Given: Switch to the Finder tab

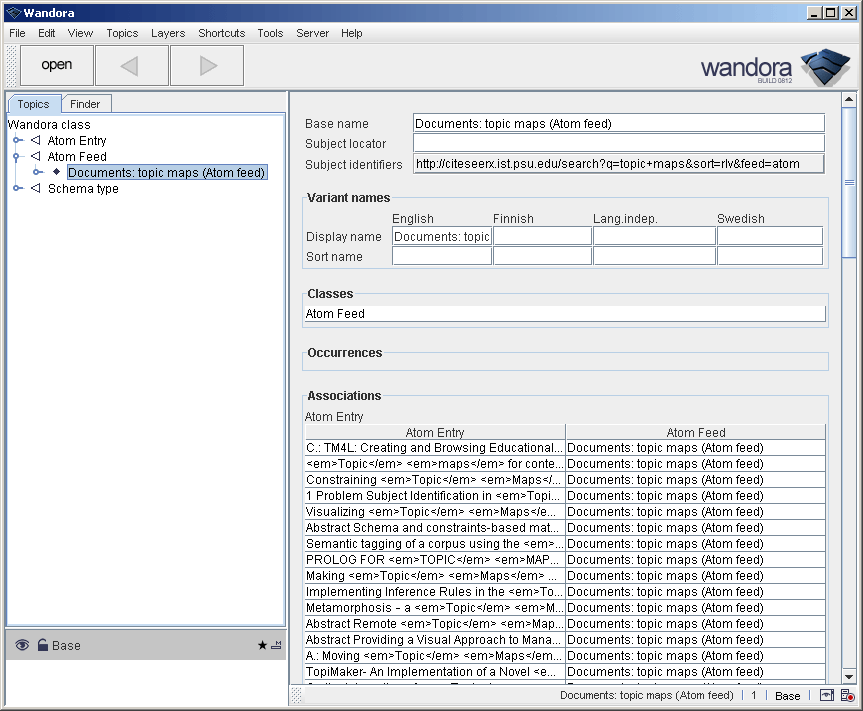Looking at the screenshot, I should [x=85, y=104].
